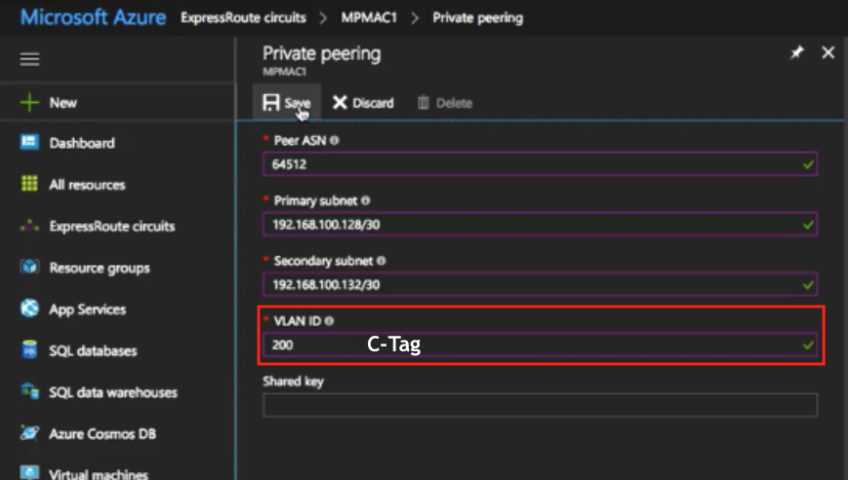Click the SQL databases icon
Viewport: 848px width, 480px height.
(x=29, y=350)
